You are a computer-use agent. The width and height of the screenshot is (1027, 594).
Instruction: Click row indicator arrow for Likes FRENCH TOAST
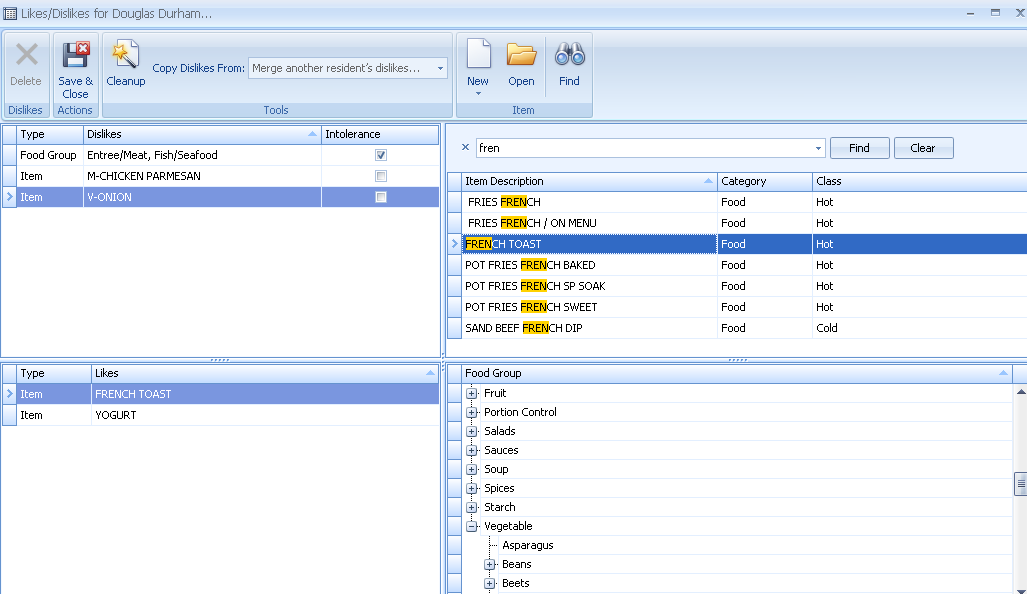(x=9, y=394)
